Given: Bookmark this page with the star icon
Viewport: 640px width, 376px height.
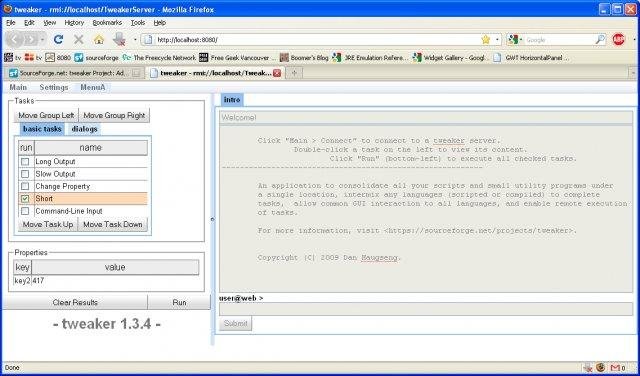Looking at the screenshot, I should [x=485, y=40].
